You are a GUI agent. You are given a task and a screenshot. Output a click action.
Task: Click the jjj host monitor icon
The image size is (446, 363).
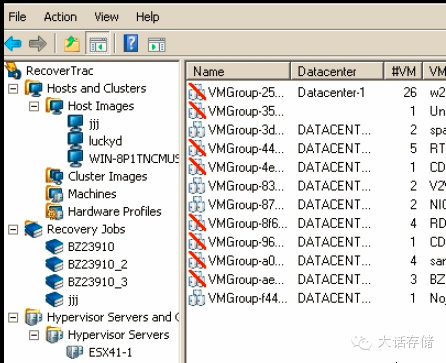75,123
